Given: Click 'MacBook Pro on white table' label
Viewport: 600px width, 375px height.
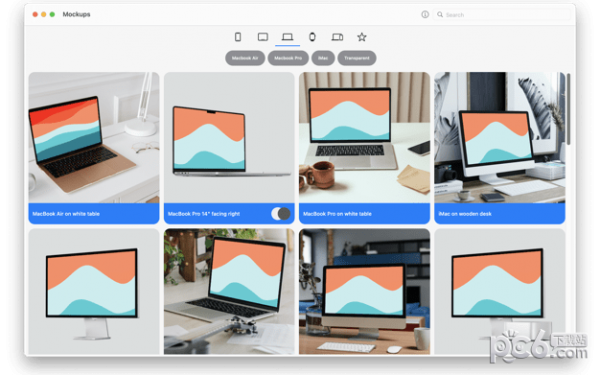Looking at the screenshot, I should pyautogui.click(x=337, y=214).
